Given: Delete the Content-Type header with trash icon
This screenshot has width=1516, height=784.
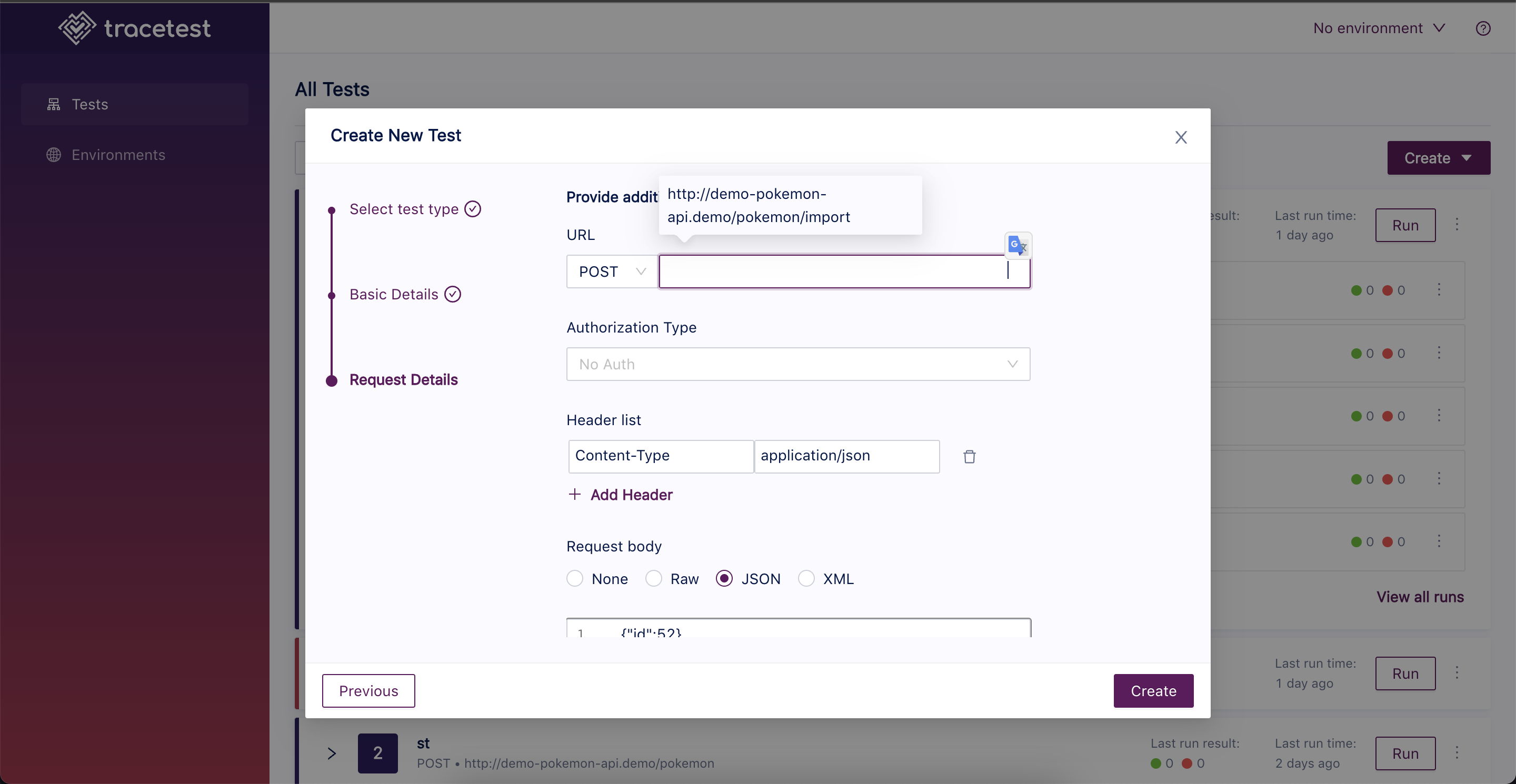Looking at the screenshot, I should pos(969,456).
